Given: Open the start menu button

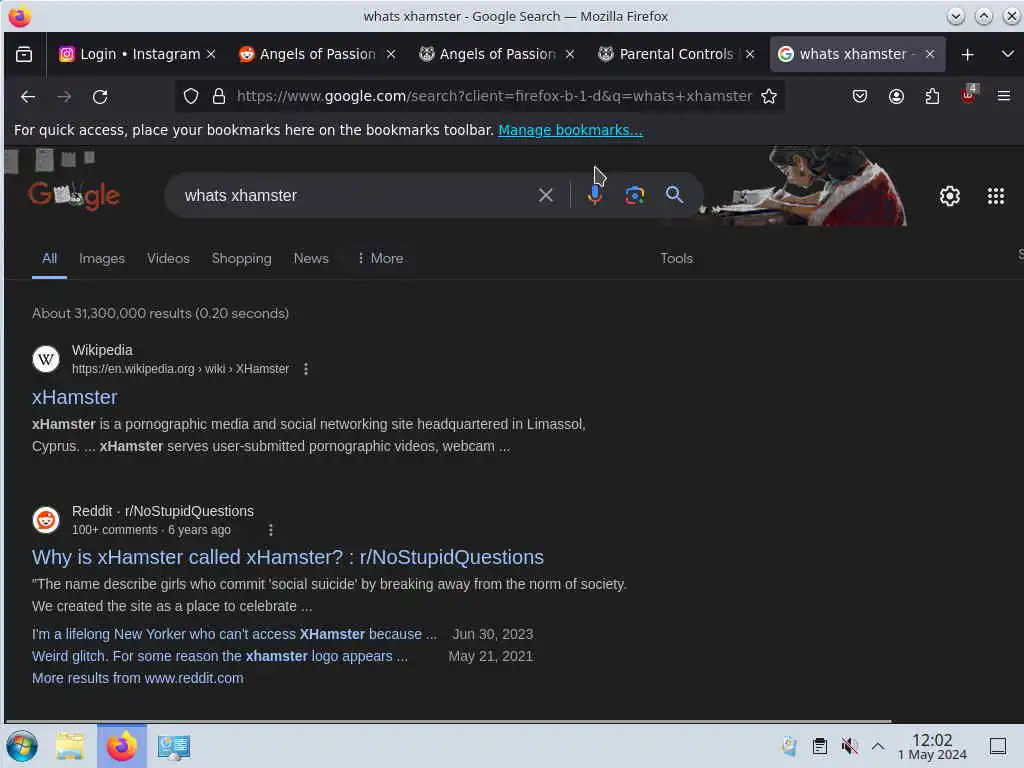Looking at the screenshot, I should pos(22,746).
